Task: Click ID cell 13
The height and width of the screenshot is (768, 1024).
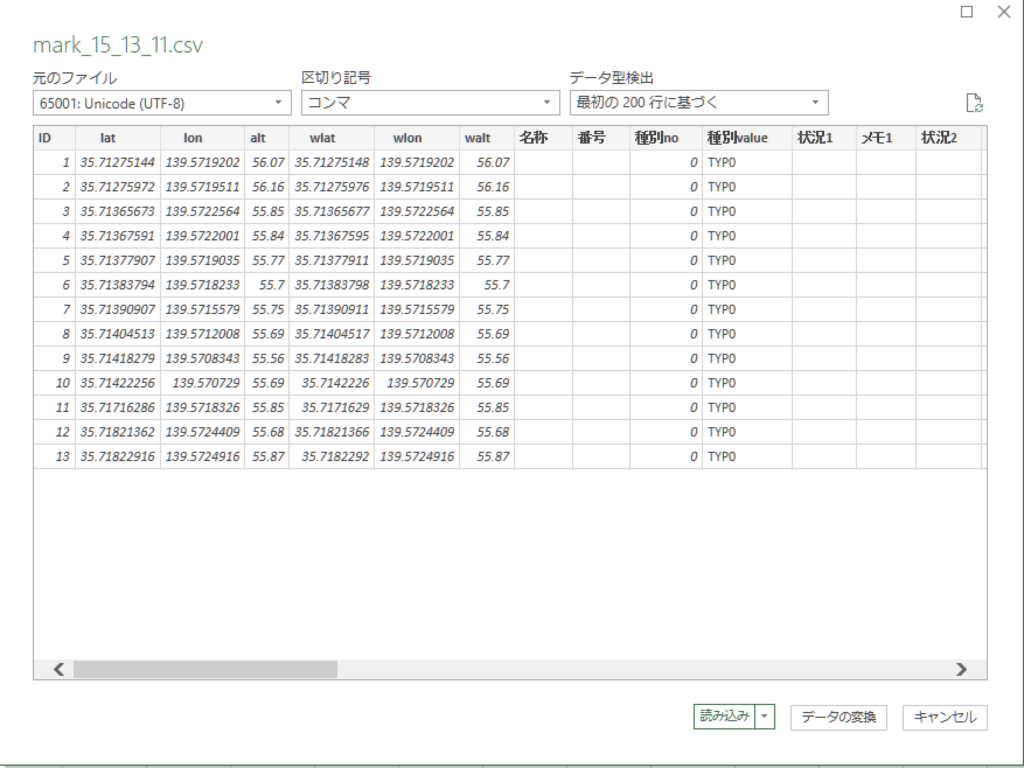Action: click(x=54, y=456)
